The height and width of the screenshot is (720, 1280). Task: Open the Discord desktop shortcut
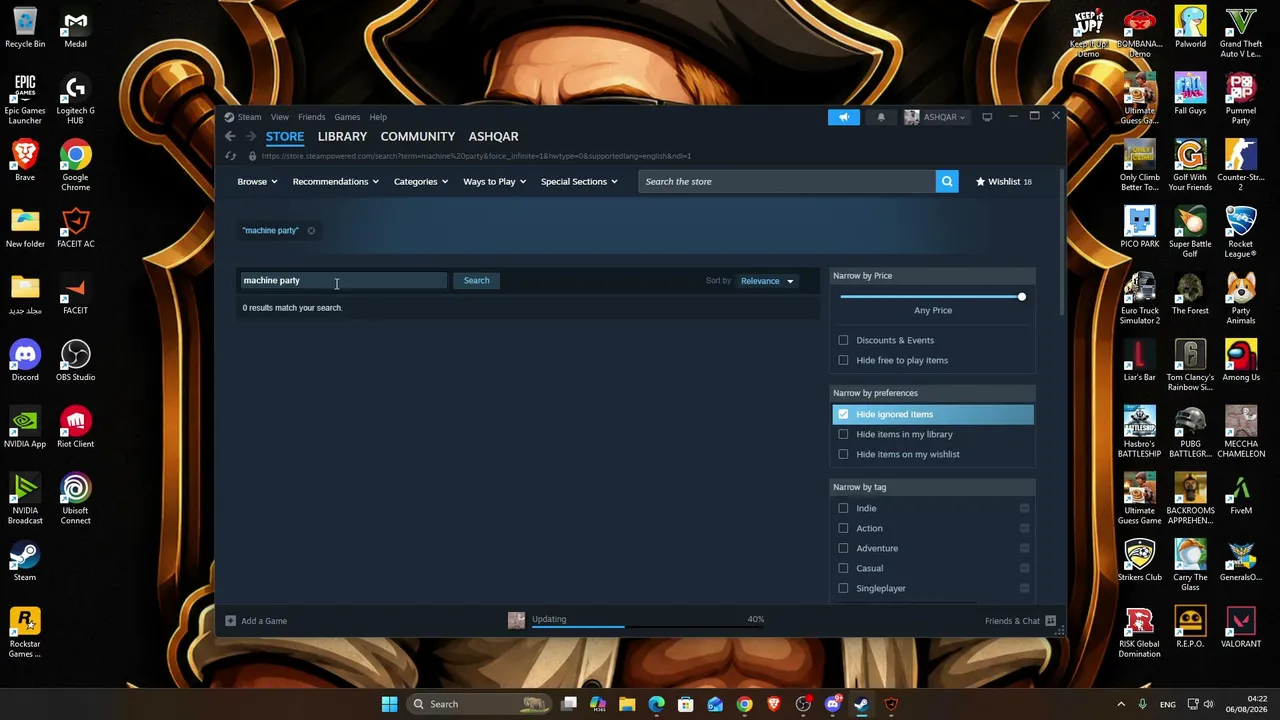(x=25, y=361)
